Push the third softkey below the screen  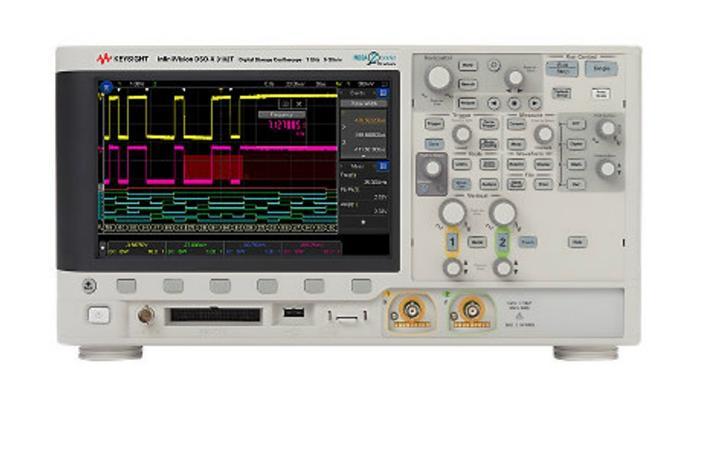coord(220,286)
